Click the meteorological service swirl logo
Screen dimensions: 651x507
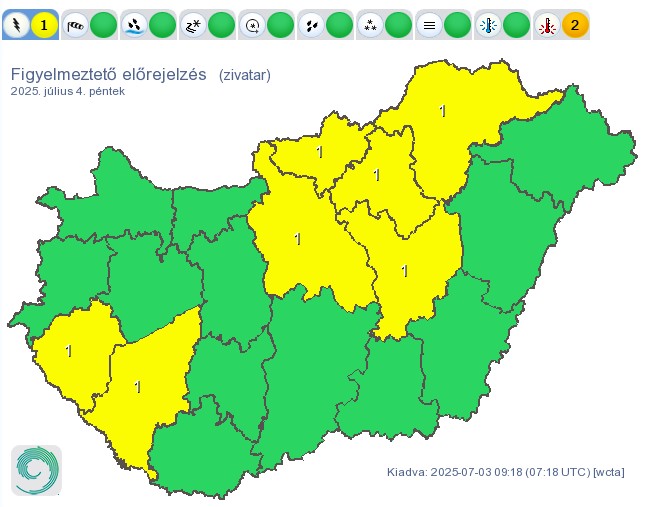[x=36, y=470]
